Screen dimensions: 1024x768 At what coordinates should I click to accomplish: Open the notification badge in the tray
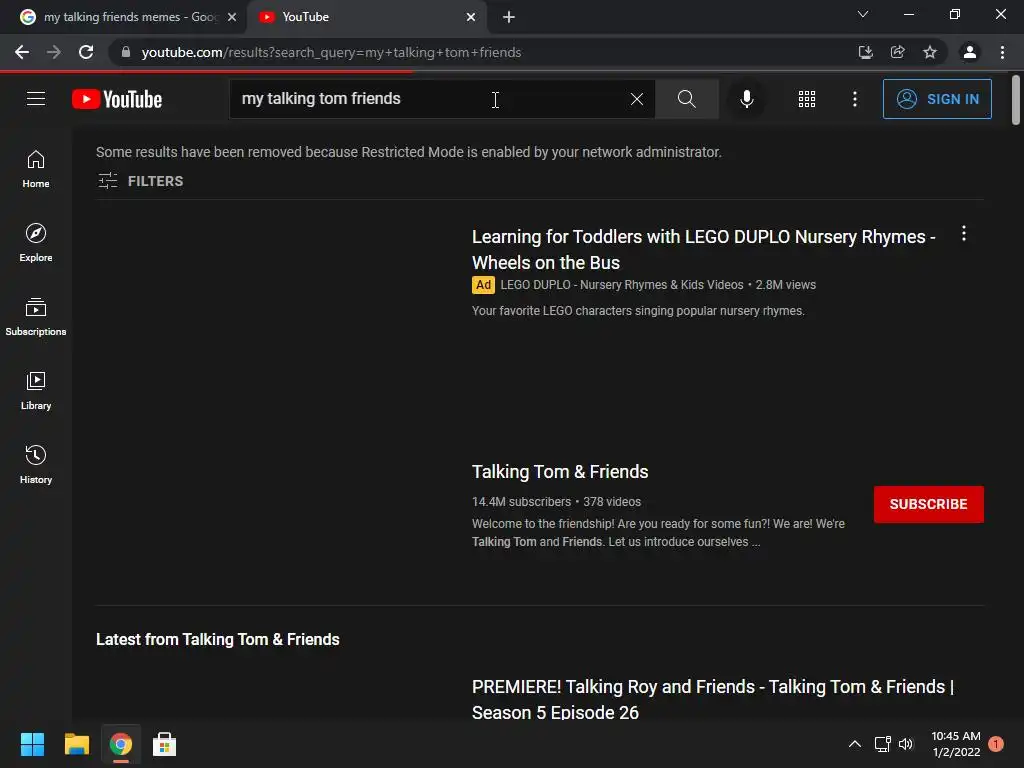click(x=996, y=744)
